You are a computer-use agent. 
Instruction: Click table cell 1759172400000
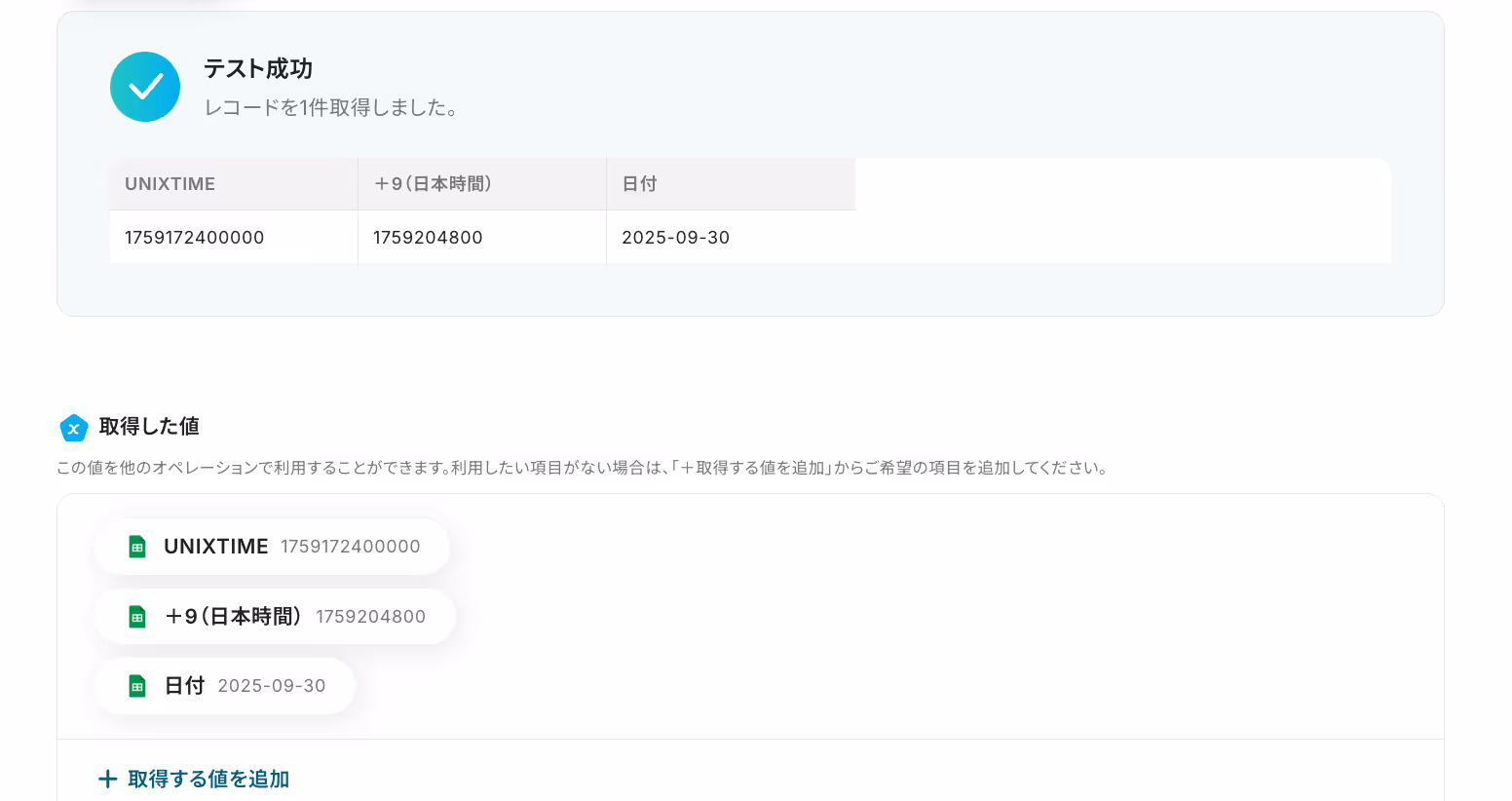coord(234,238)
